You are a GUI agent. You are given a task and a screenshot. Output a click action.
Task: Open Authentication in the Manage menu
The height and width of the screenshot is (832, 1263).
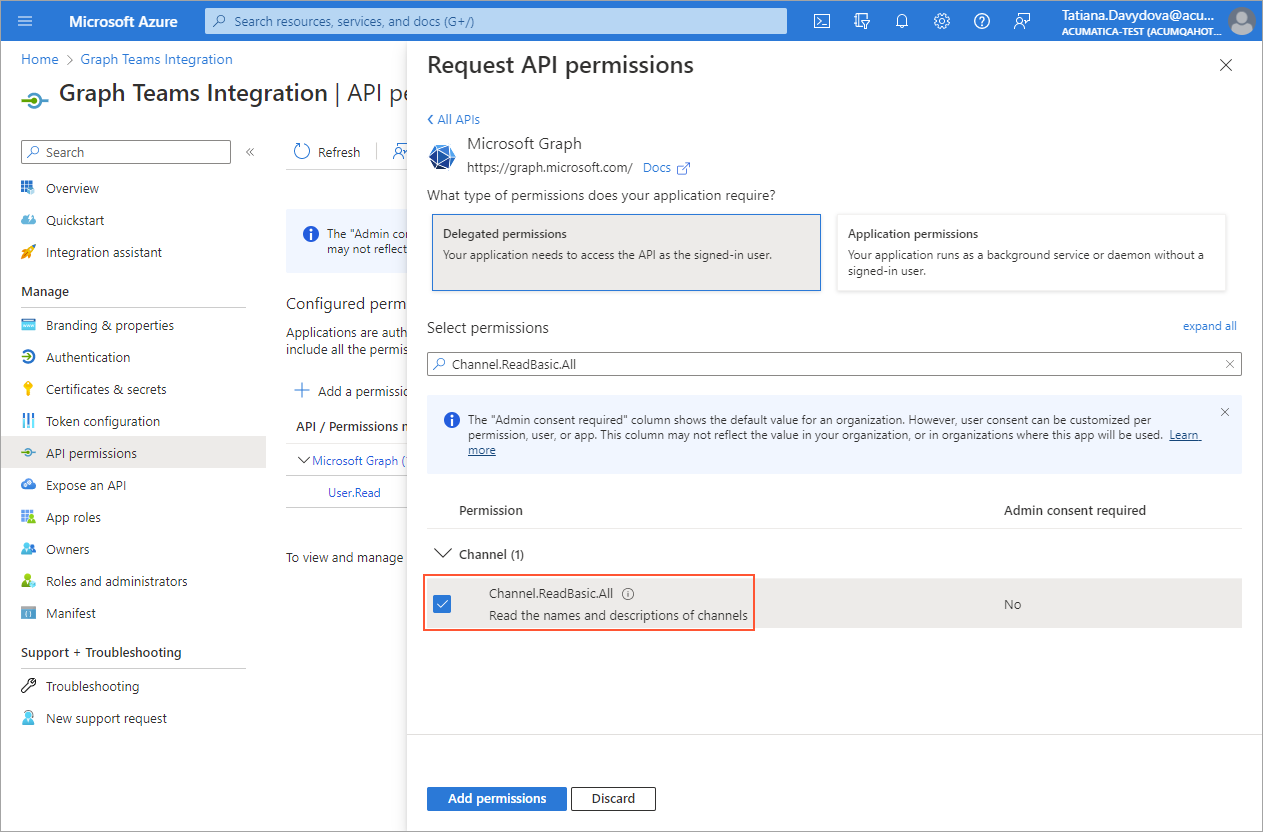coord(88,357)
